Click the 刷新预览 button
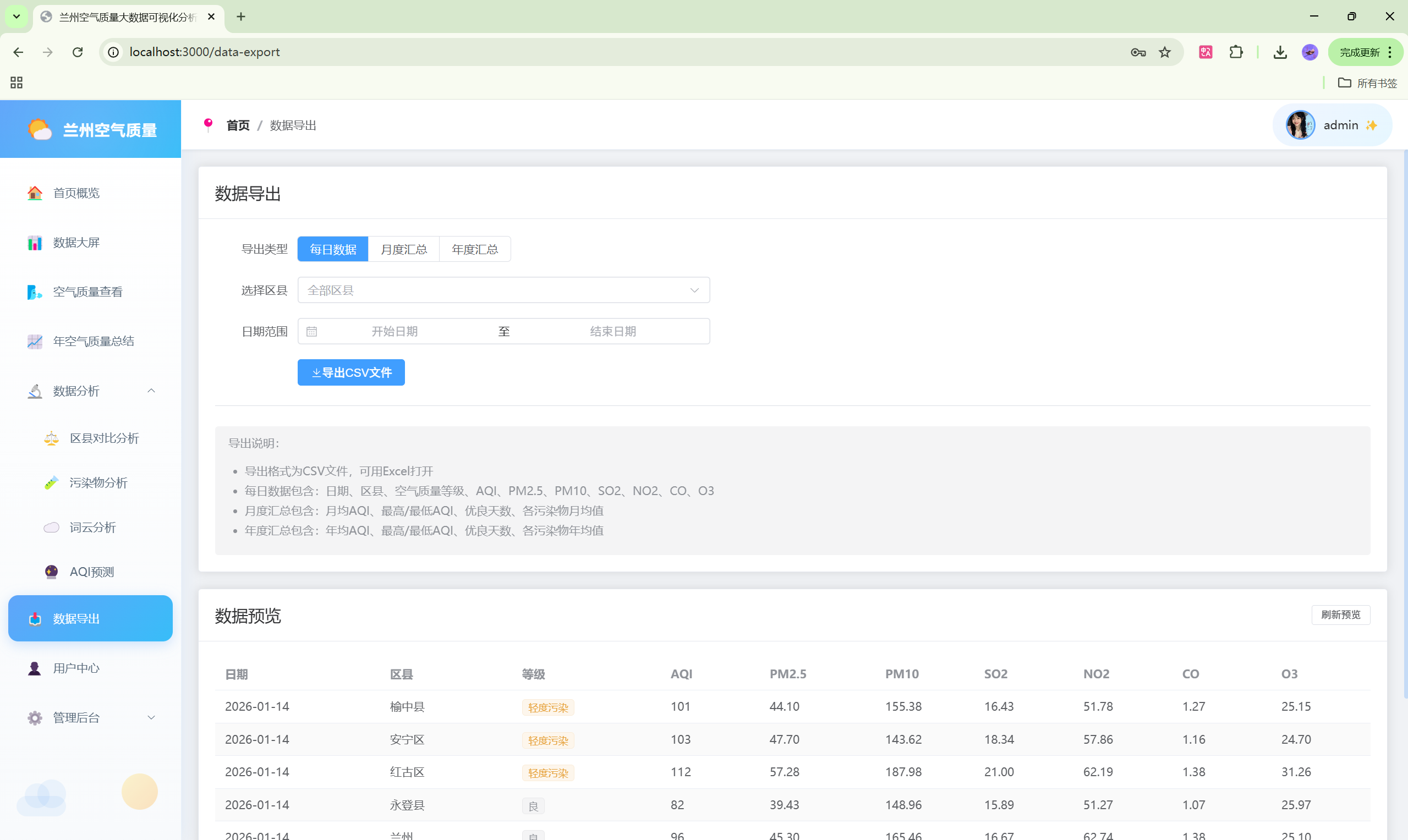 tap(1340, 614)
